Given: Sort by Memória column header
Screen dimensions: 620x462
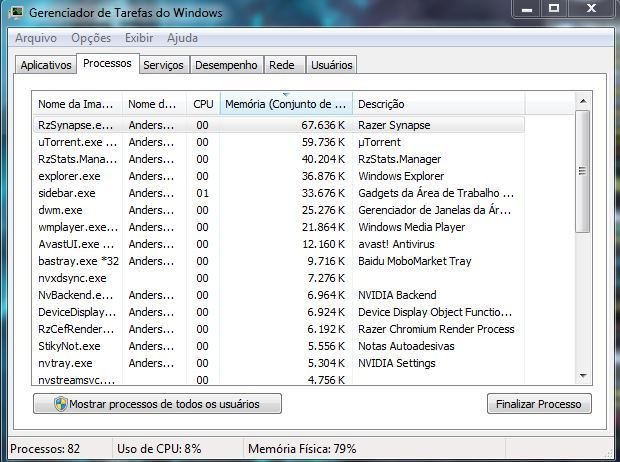Looking at the screenshot, I should (x=286, y=104).
